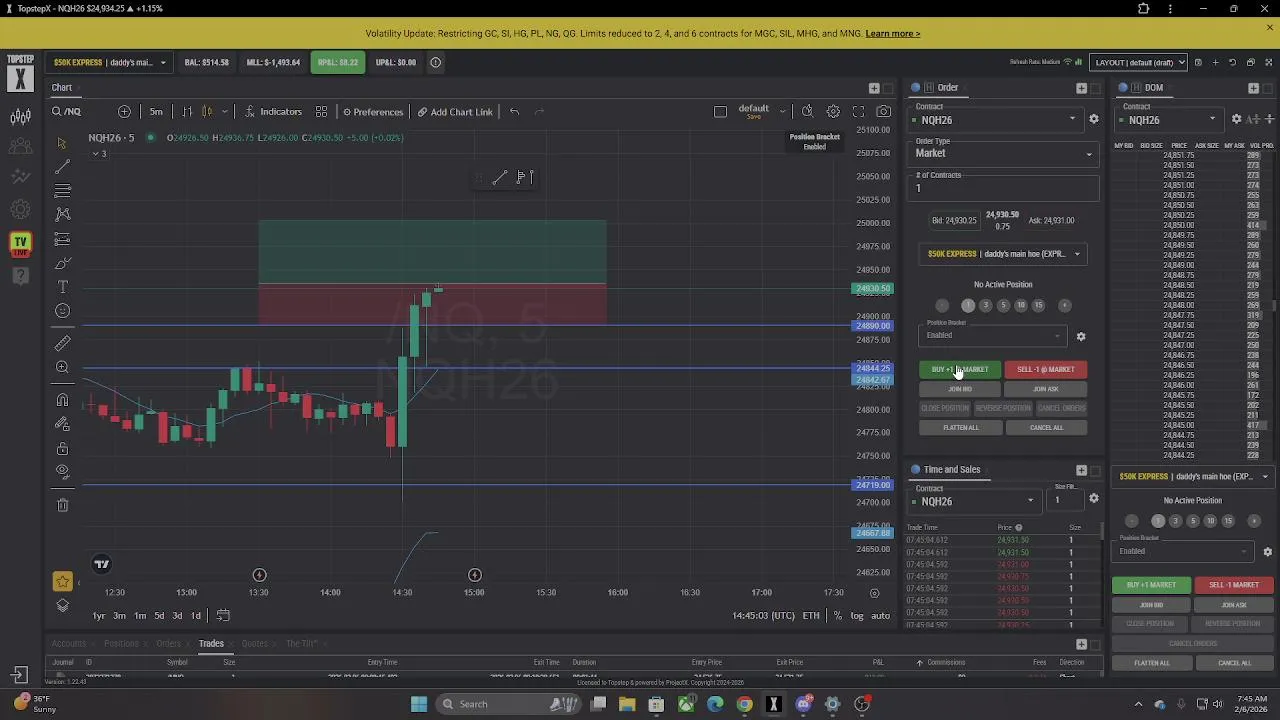Screen dimensions: 1280x720
Task: Click the compare symbol plus icon
Action: point(124,111)
